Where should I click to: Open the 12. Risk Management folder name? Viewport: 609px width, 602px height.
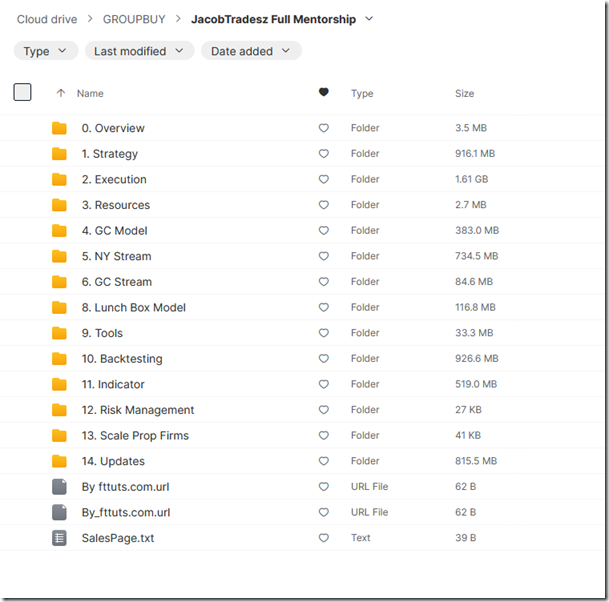138,410
